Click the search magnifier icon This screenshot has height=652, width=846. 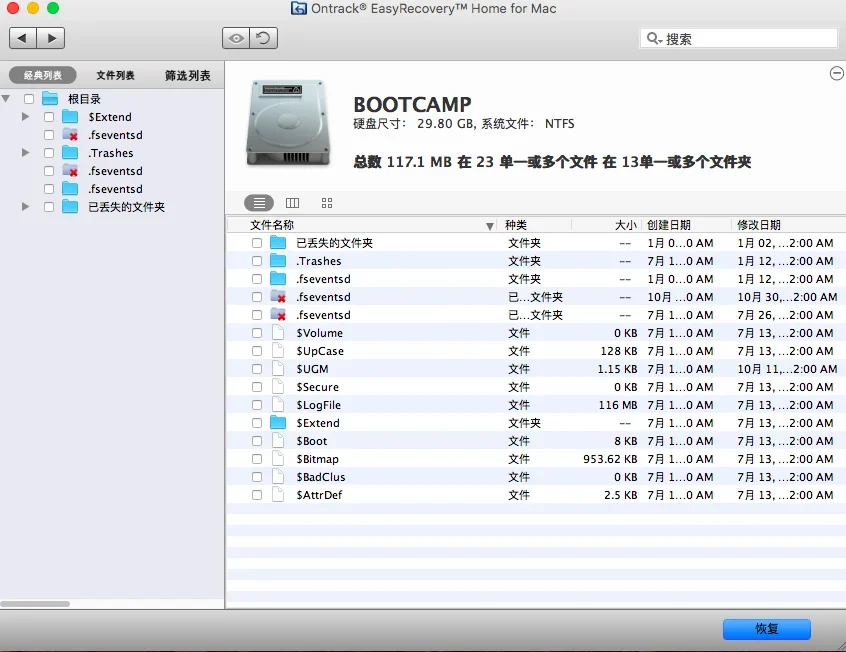(652, 38)
